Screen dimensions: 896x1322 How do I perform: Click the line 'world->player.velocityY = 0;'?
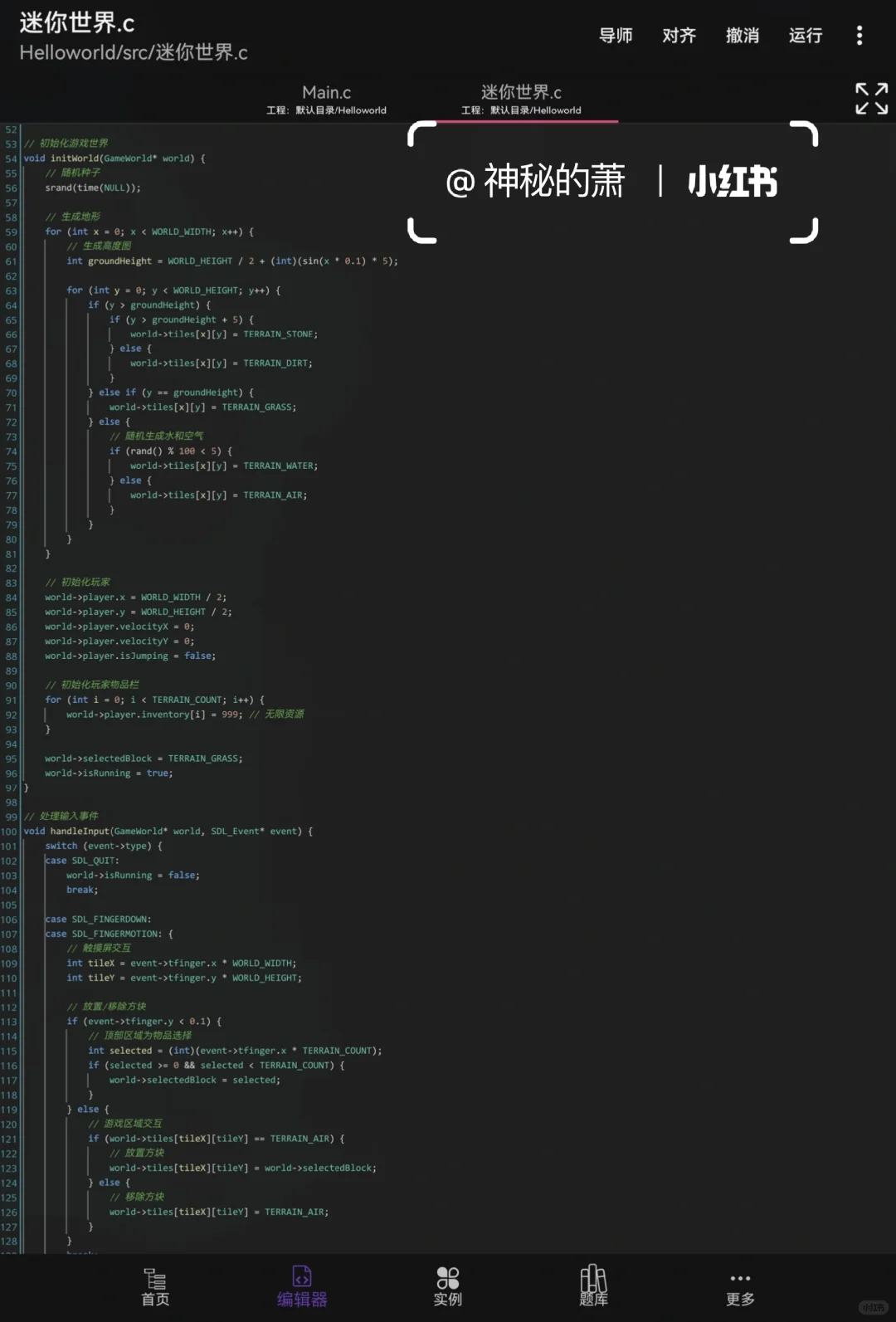pos(119,641)
